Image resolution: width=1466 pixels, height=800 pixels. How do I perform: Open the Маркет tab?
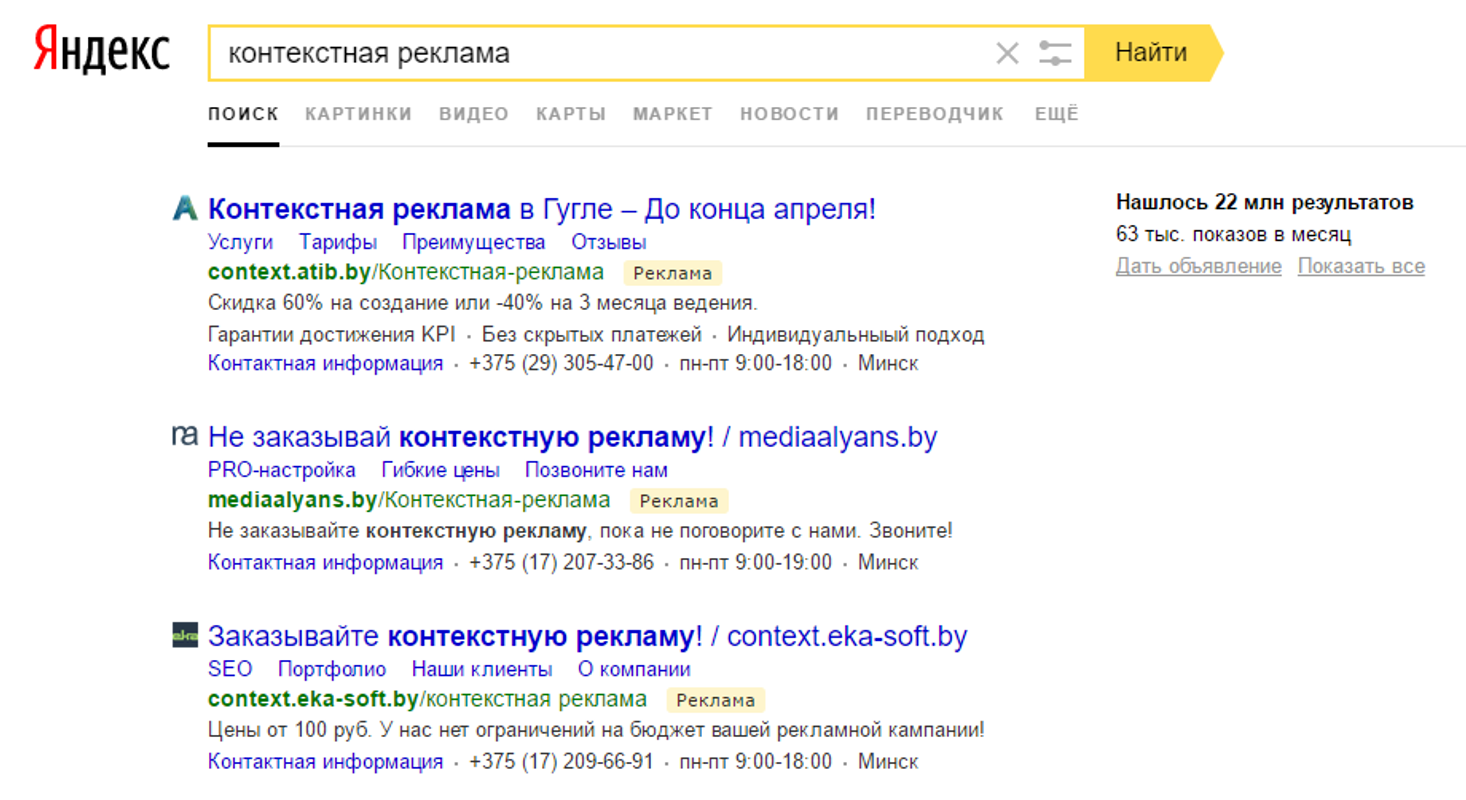[673, 114]
